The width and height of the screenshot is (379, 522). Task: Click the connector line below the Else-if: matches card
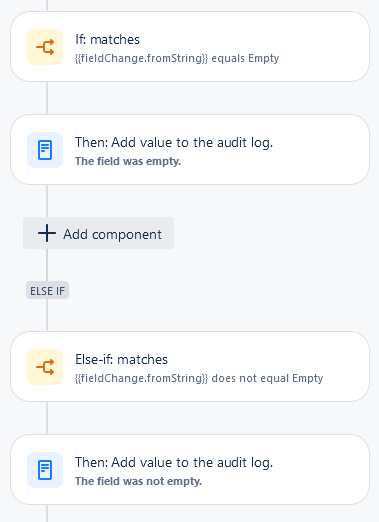click(47, 418)
